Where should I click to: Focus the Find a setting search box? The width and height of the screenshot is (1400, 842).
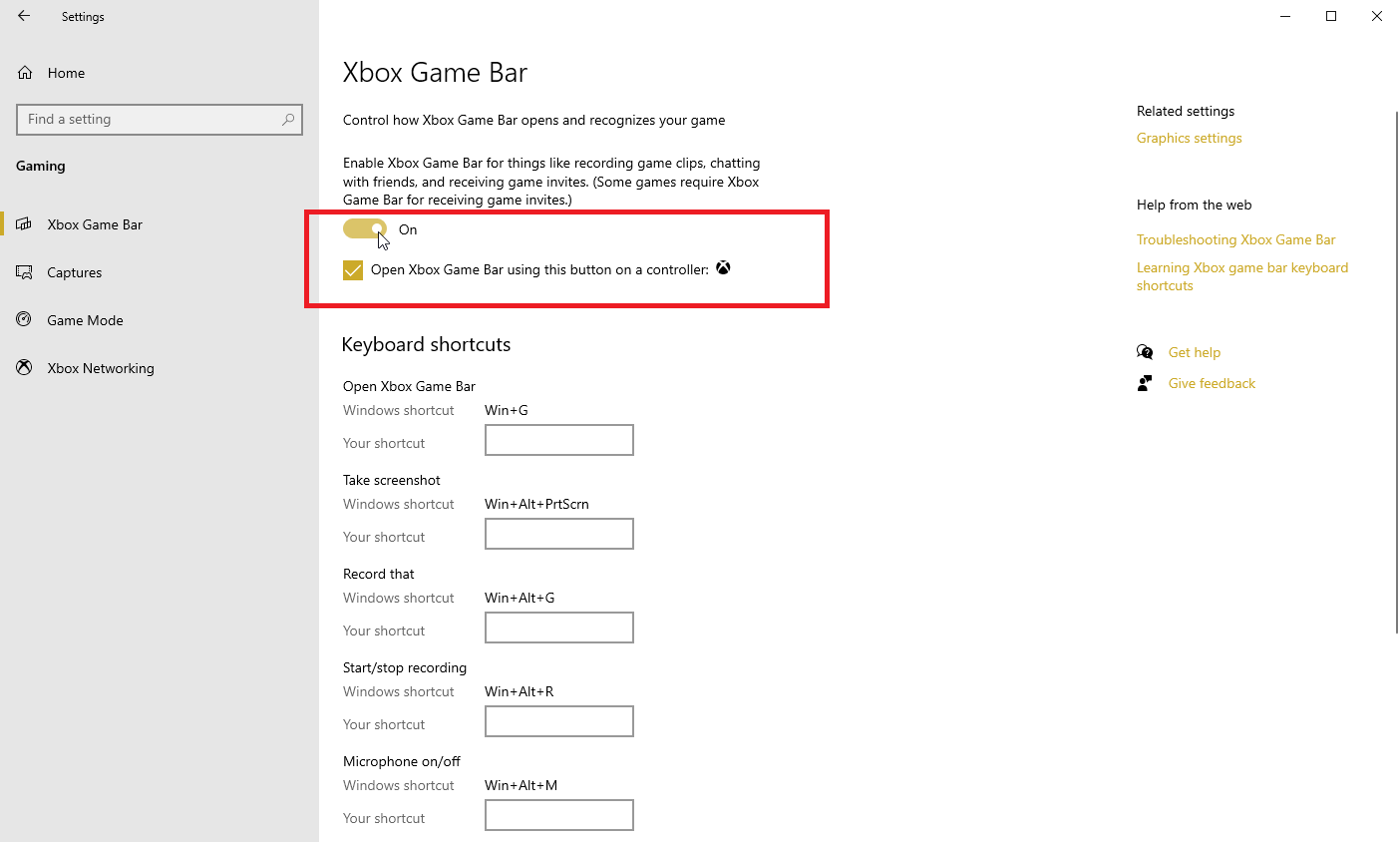160,119
